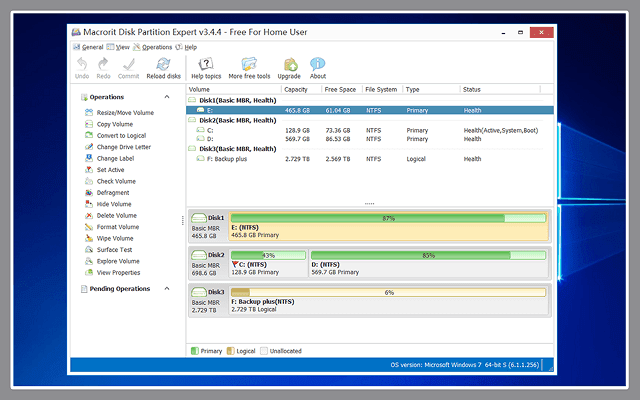Click the Capacity column header
Image resolution: width=640 pixels, height=400 pixels.
tap(297, 89)
